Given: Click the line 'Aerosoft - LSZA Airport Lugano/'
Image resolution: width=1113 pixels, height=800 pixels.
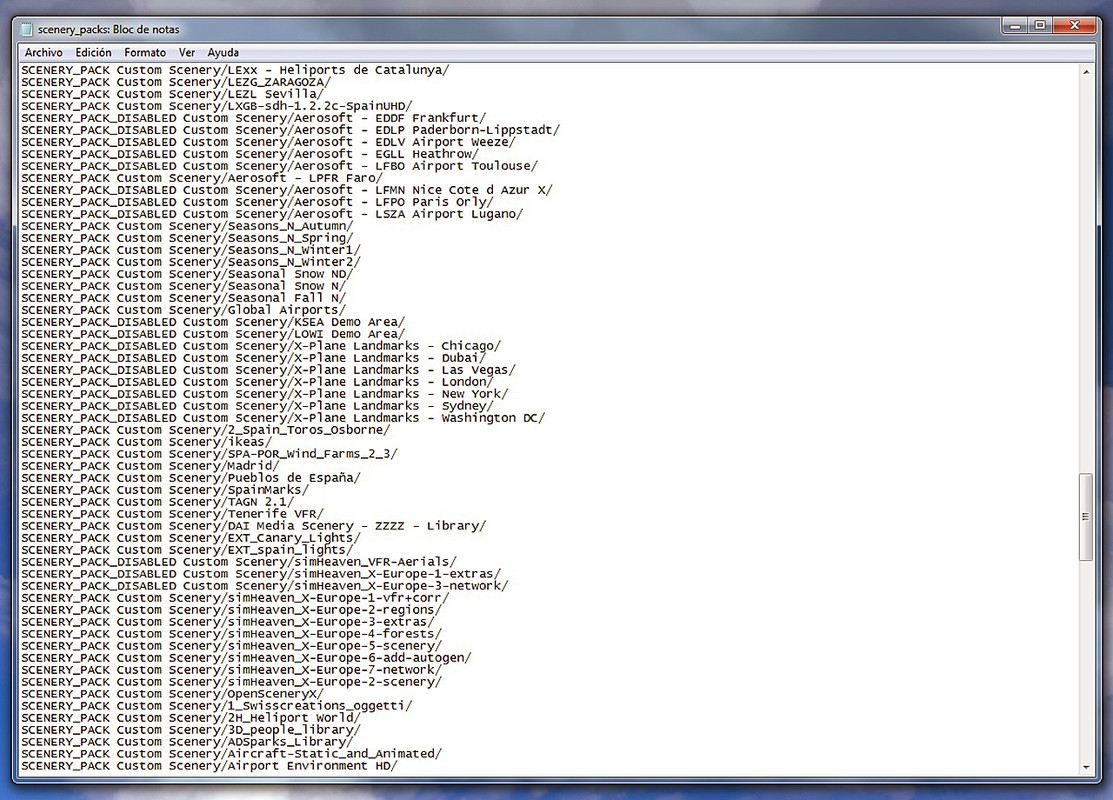Looking at the screenshot, I should click(272, 214).
